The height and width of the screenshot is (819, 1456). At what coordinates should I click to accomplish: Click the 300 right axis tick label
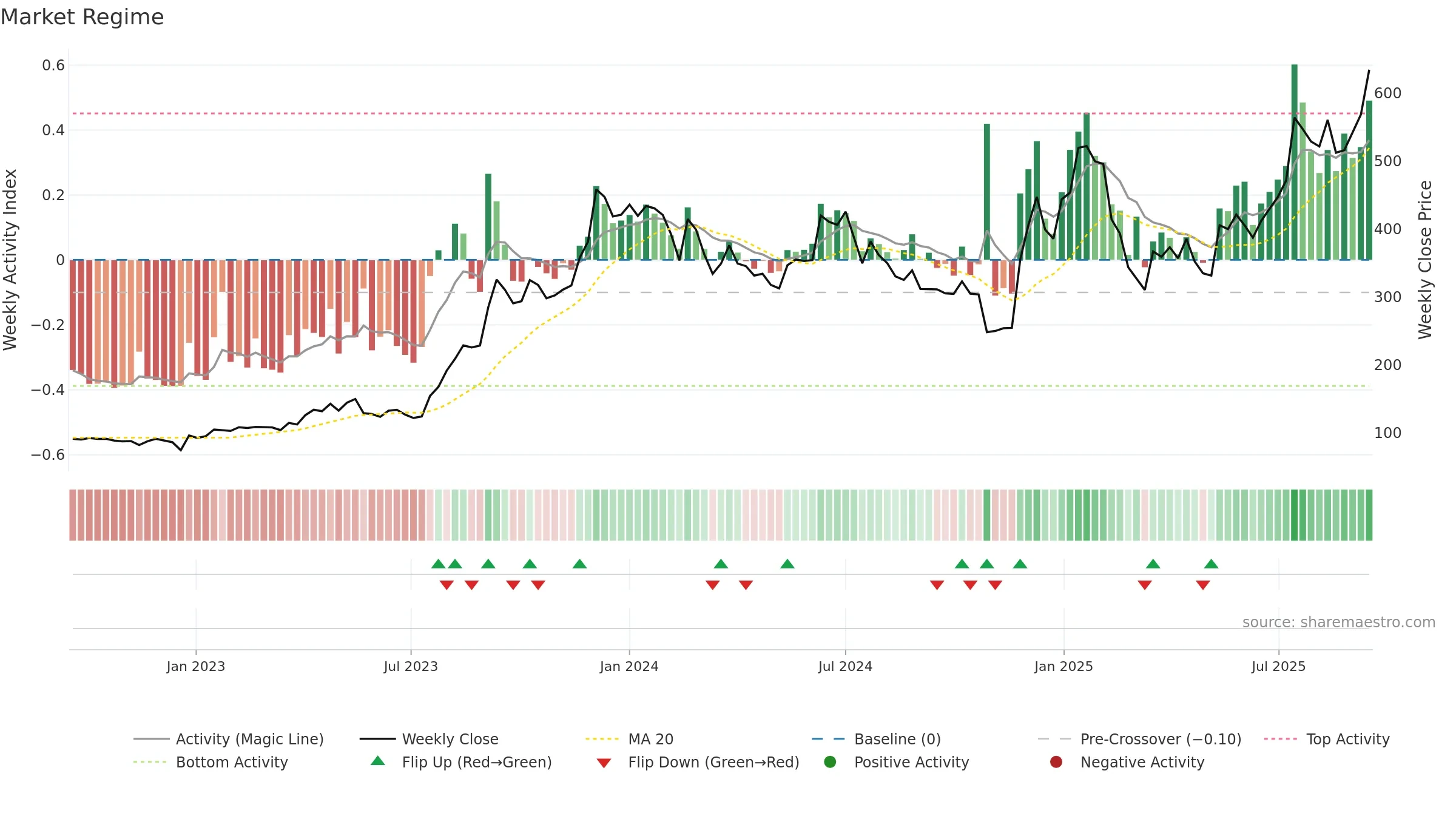click(x=1388, y=297)
